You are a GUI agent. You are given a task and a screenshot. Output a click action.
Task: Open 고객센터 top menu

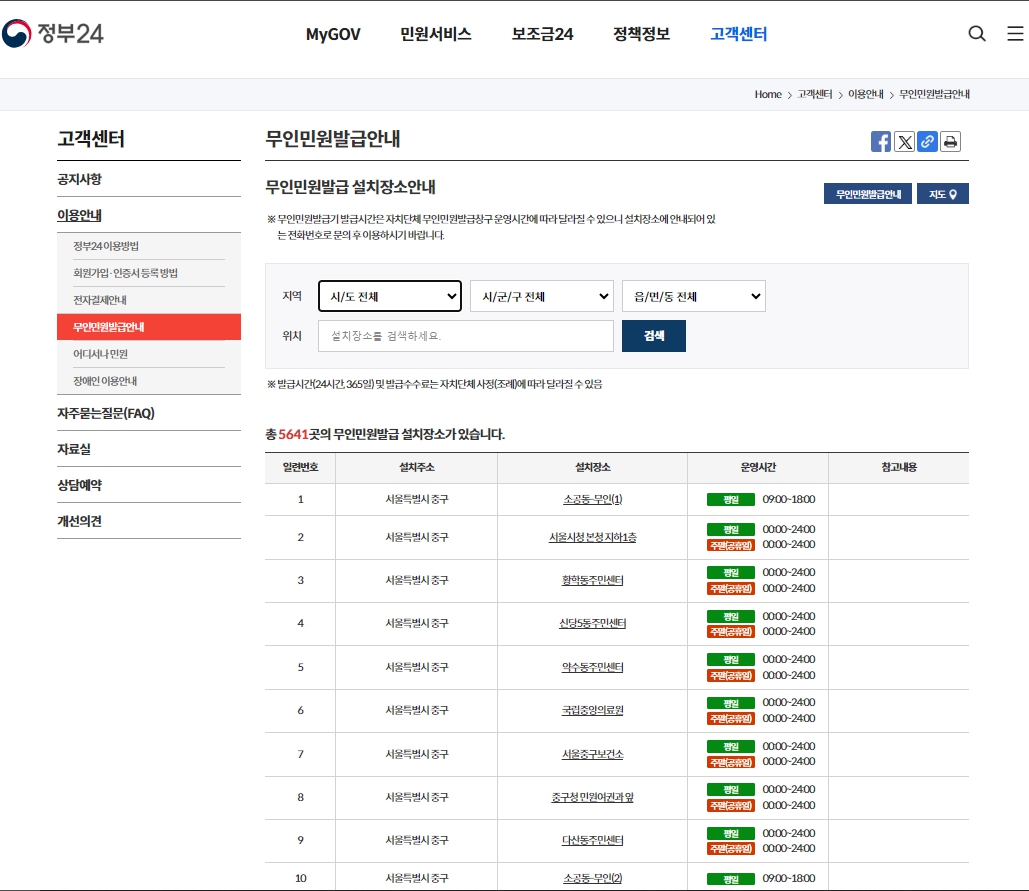click(x=738, y=34)
